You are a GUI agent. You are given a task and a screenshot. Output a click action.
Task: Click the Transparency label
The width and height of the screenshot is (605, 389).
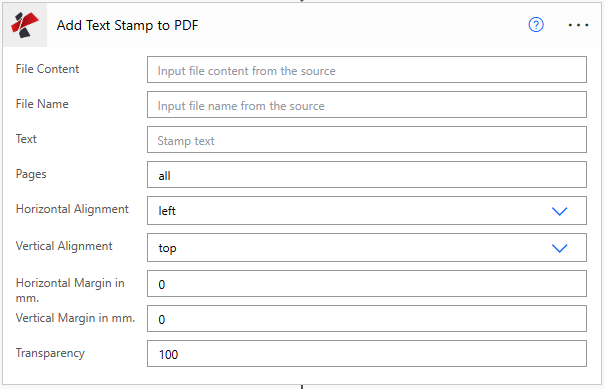click(50, 353)
